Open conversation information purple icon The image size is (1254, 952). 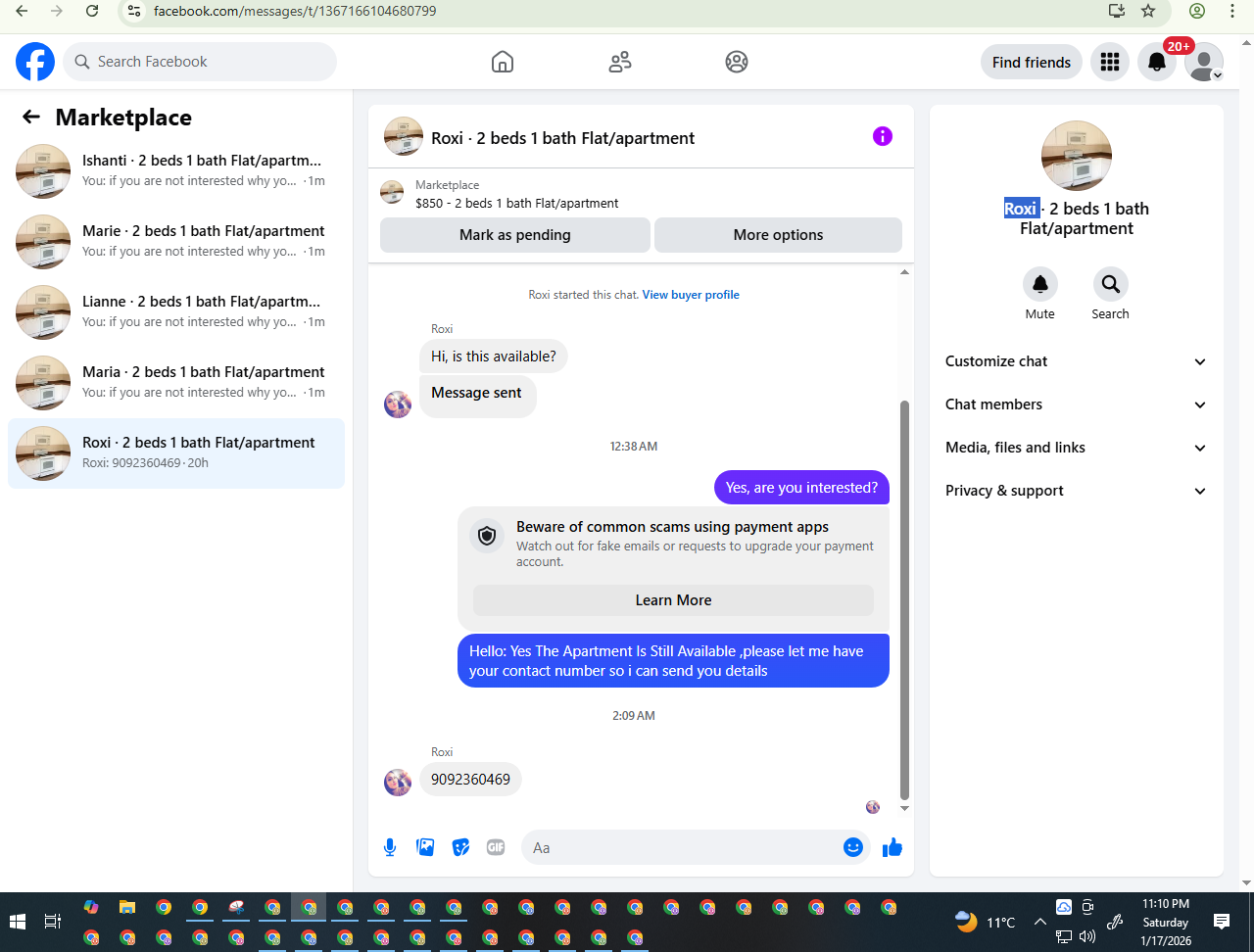click(x=883, y=136)
